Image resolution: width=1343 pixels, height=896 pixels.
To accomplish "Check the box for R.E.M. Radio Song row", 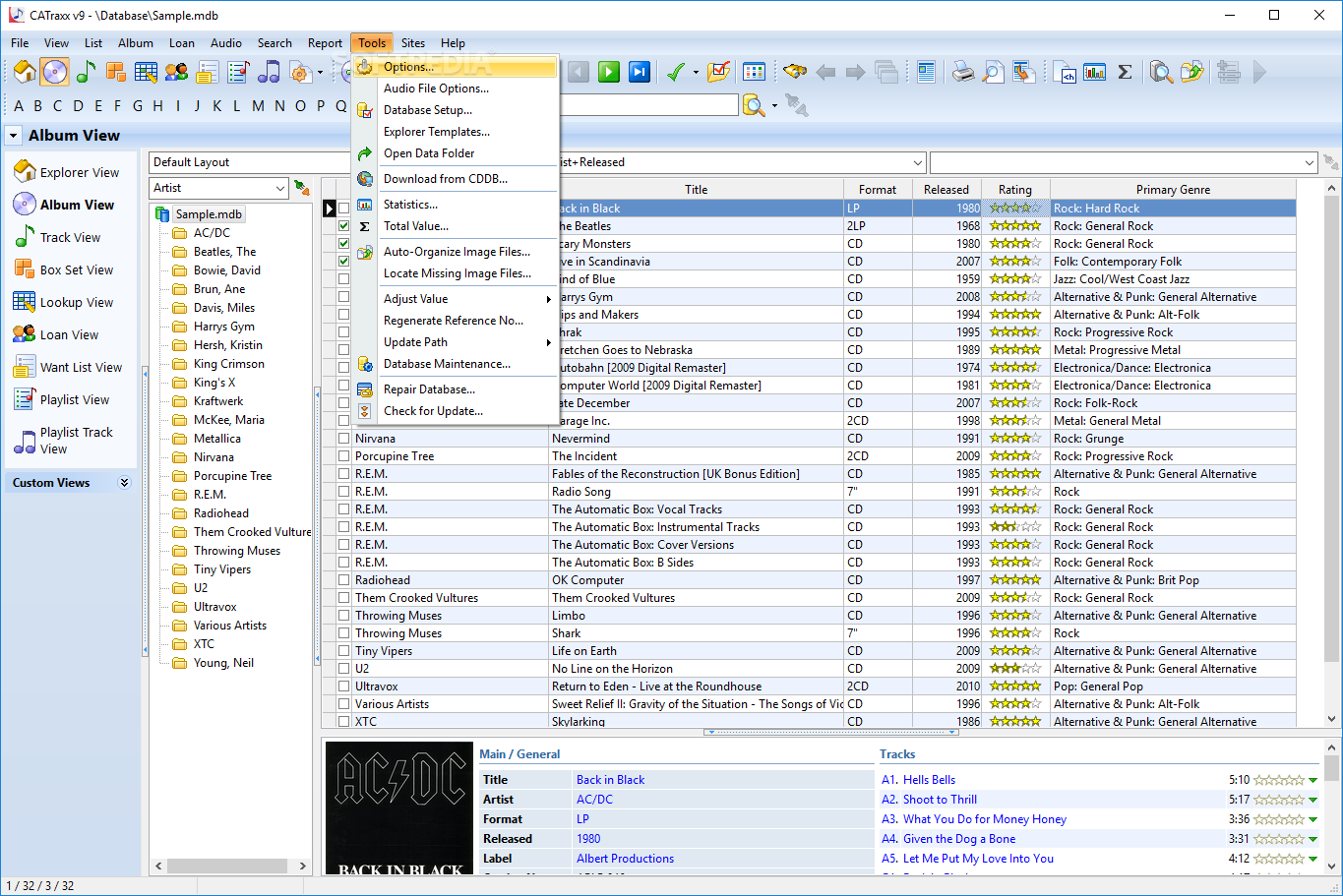I will 343,492.
